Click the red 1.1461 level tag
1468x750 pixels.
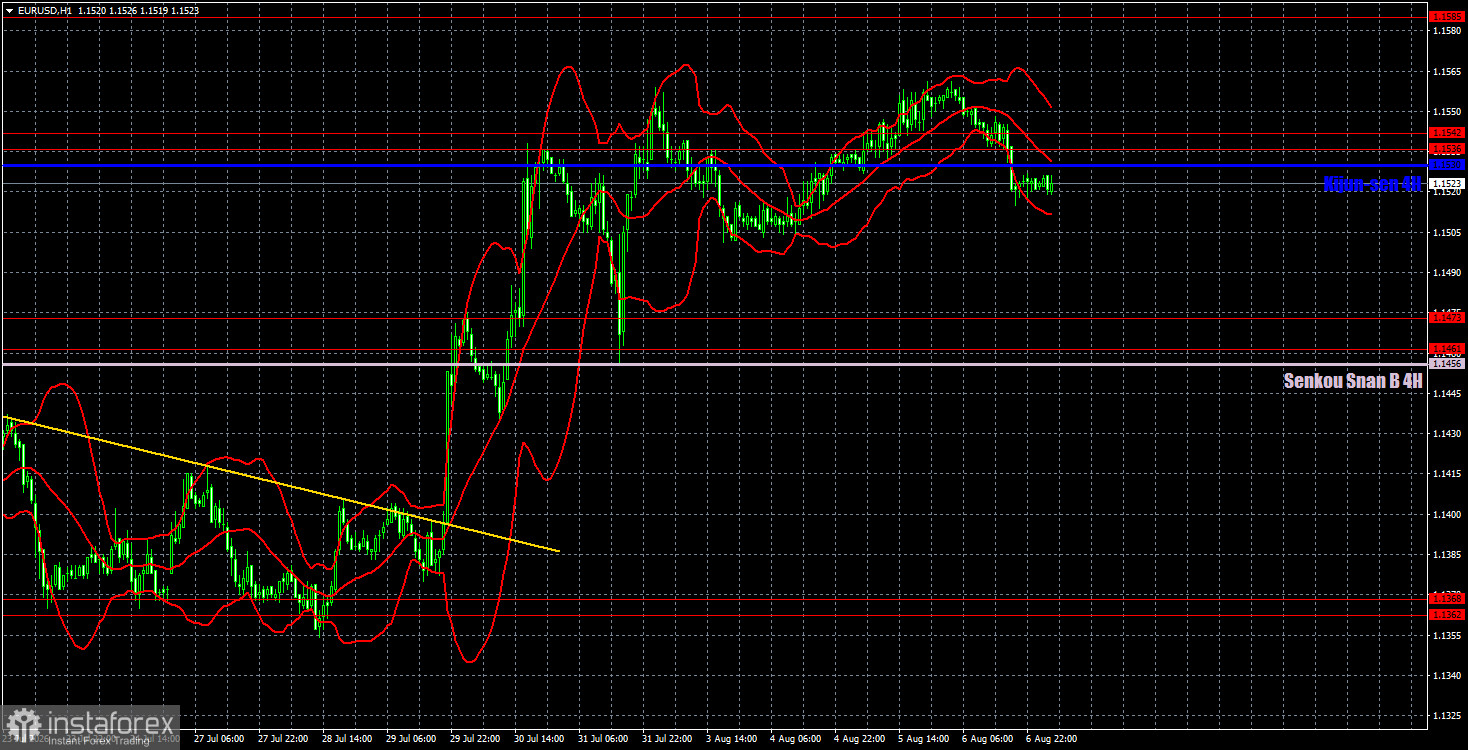coord(1447,349)
